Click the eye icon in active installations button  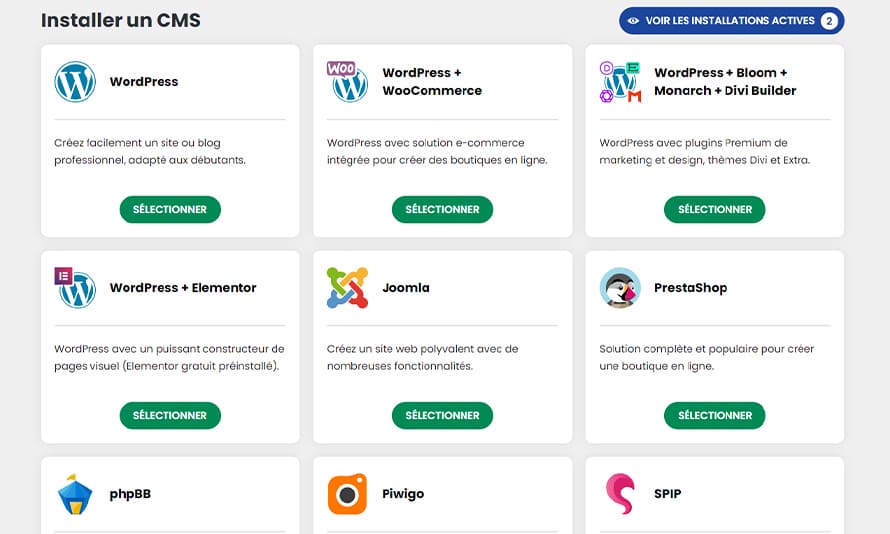point(633,21)
